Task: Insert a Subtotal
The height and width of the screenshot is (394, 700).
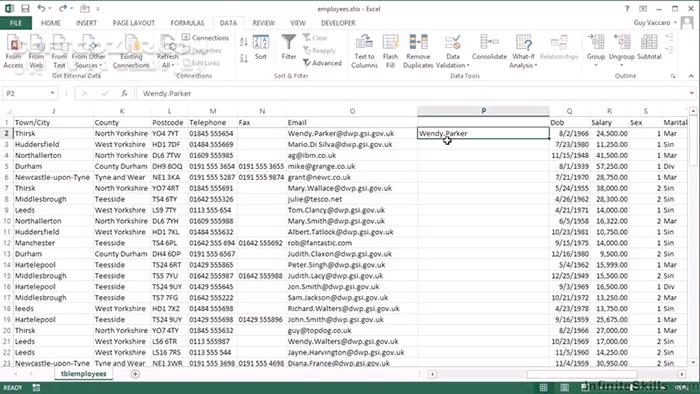Action: point(649,48)
